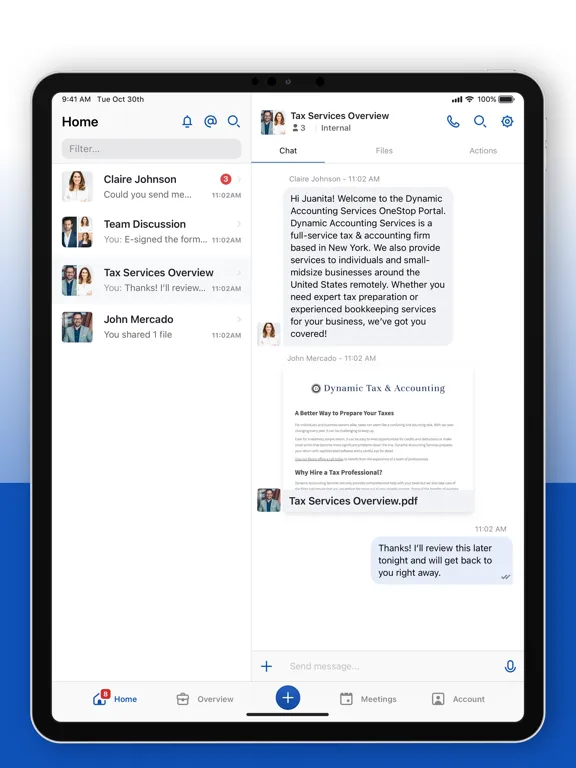Open notifications bell in Home header
This screenshot has height=768, width=576.
[x=187, y=121]
